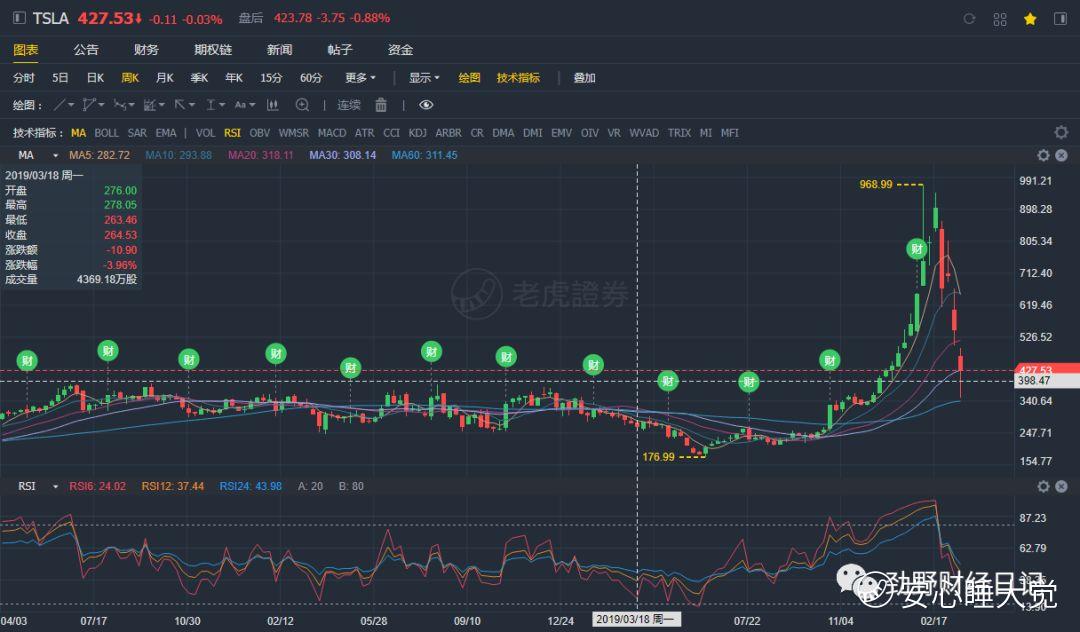Toggle the highlighted RSI indicator

[x=232, y=133]
